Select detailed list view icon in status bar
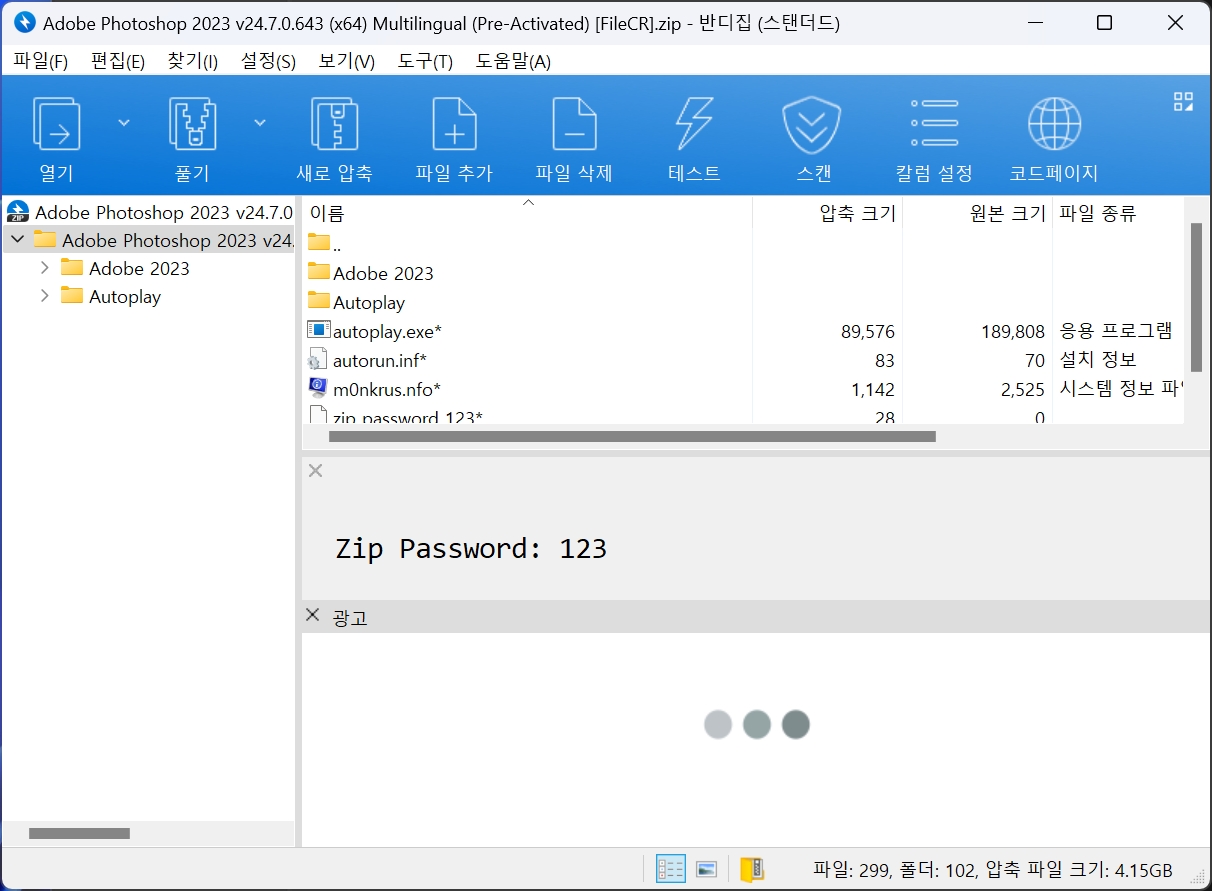The height and width of the screenshot is (891, 1212). (x=670, y=869)
